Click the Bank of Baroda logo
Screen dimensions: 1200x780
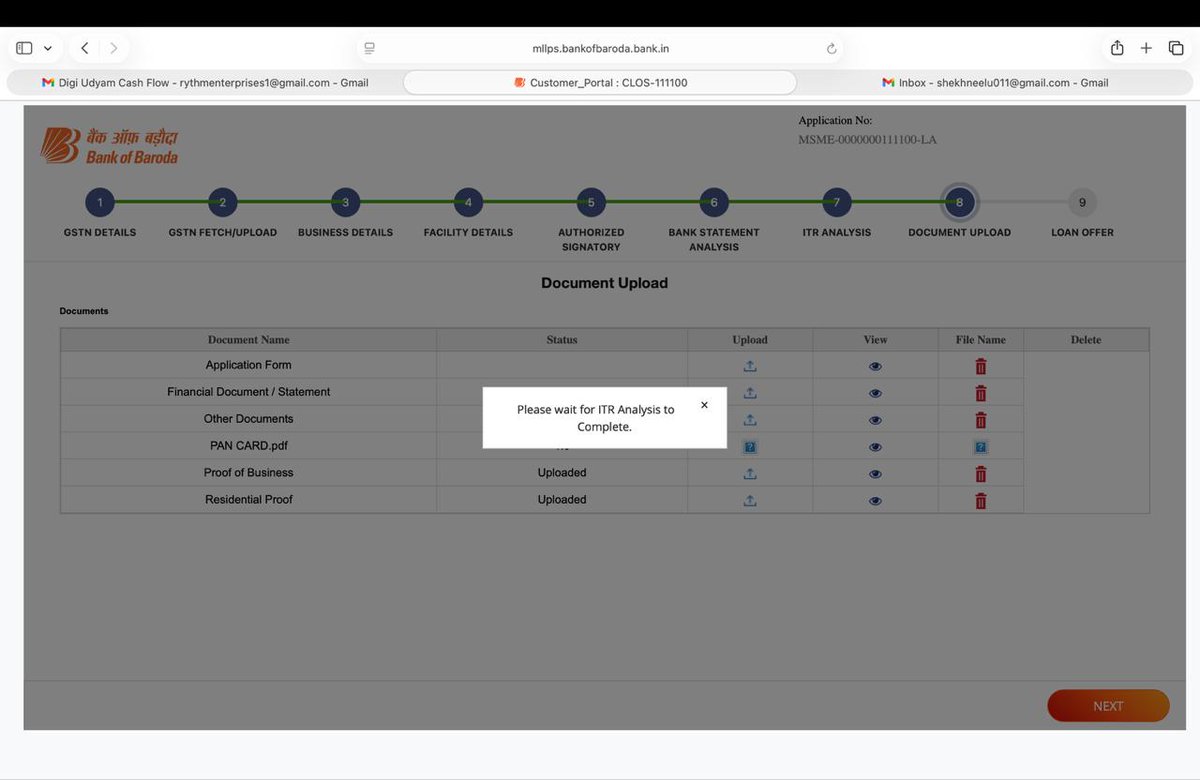110,146
